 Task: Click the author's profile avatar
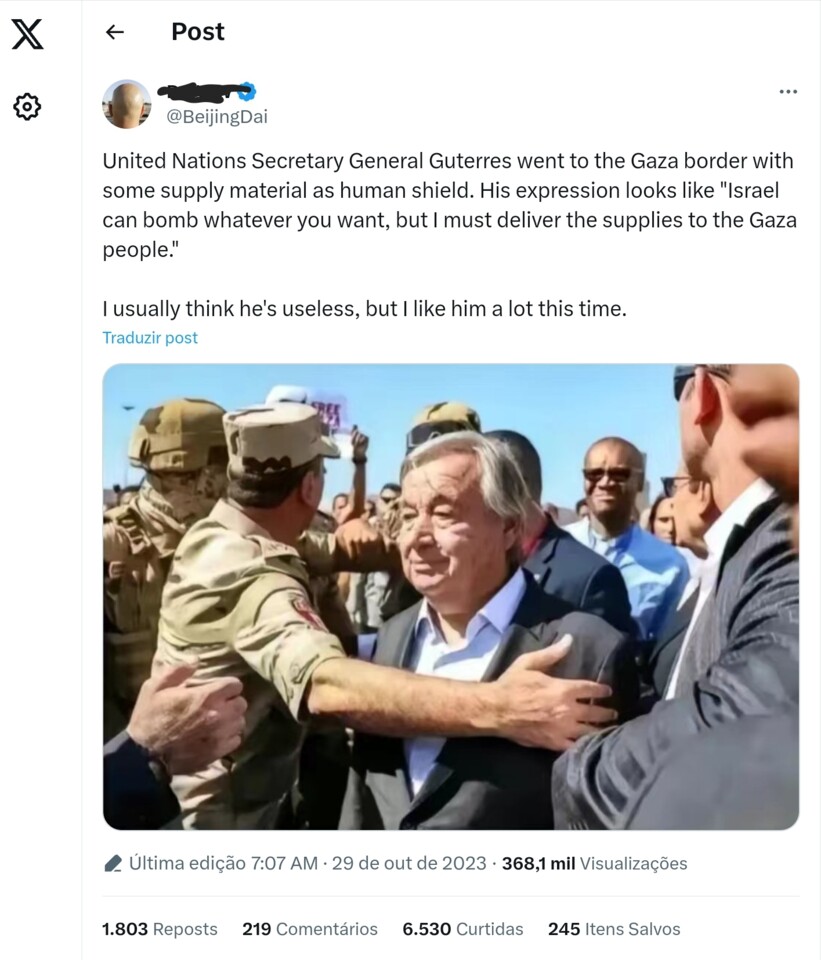(x=126, y=104)
